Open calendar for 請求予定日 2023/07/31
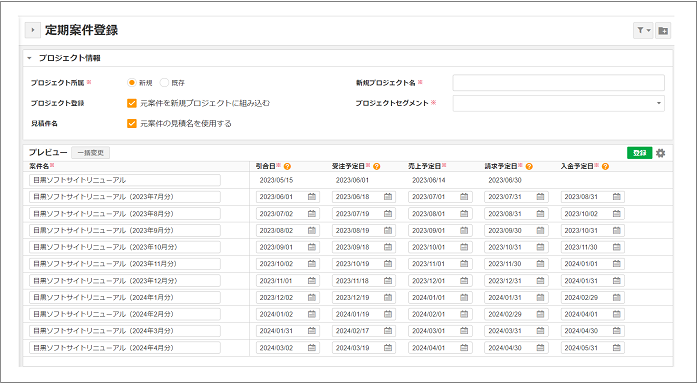 coord(540,197)
